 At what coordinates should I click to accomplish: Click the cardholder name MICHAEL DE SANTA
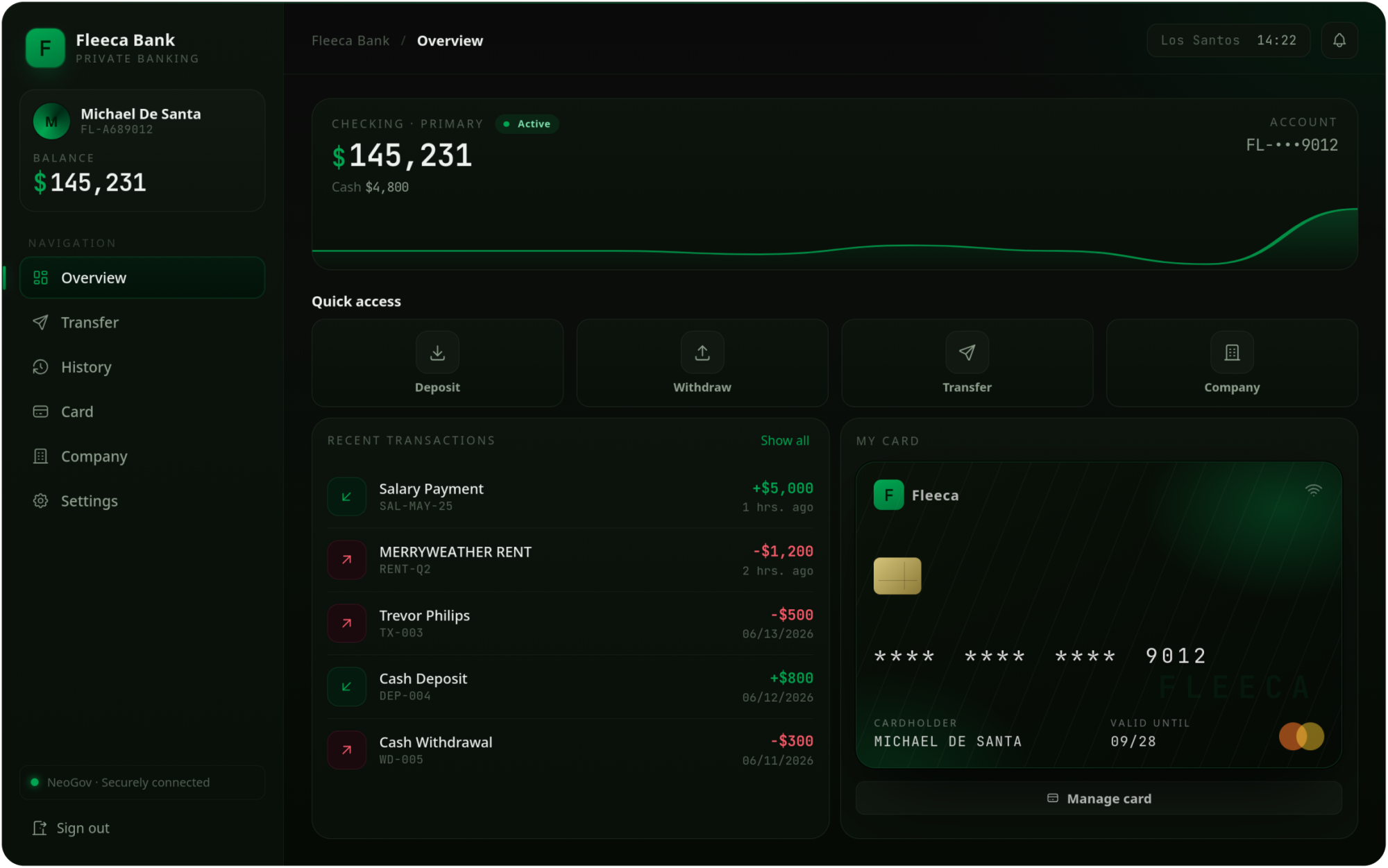tap(947, 742)
